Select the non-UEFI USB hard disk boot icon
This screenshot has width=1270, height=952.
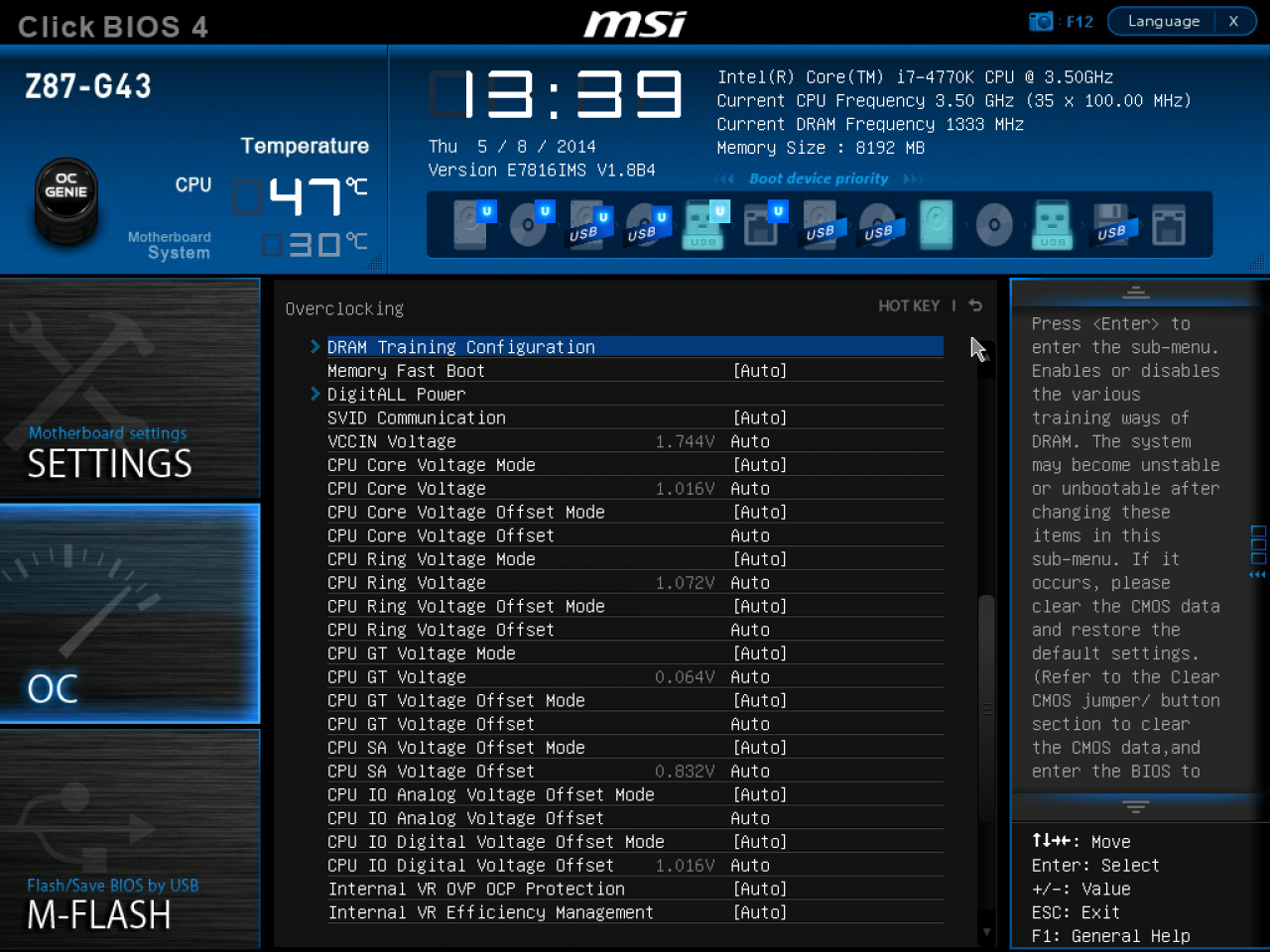pyautogui.click(x=824, y=224)
